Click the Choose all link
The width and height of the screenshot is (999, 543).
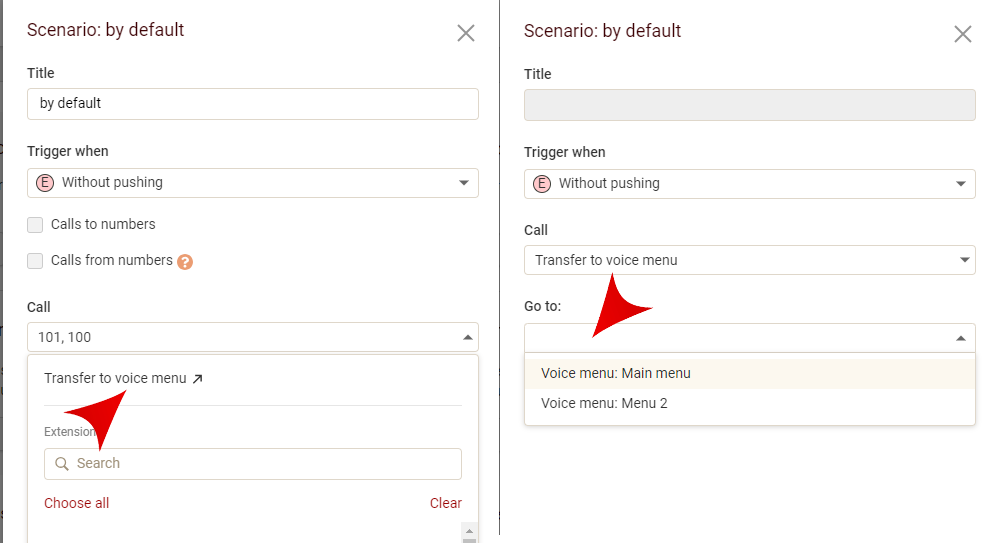point(77,503)
